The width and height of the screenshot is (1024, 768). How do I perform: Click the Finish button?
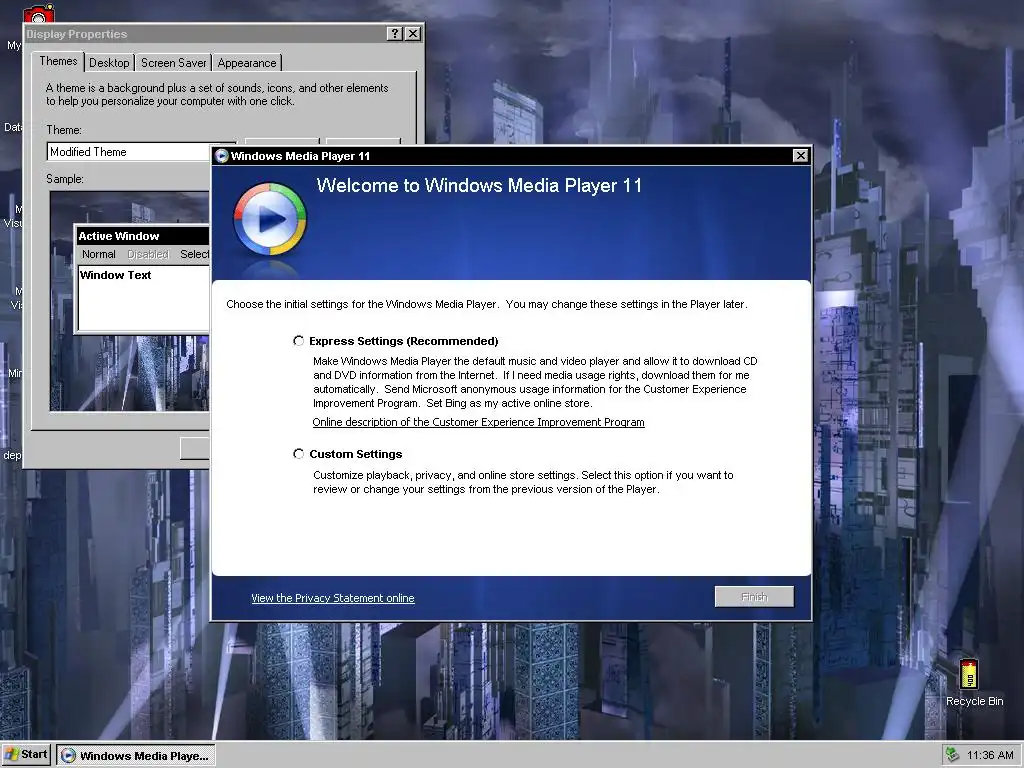pyautogui.click(x=754, y=597)
